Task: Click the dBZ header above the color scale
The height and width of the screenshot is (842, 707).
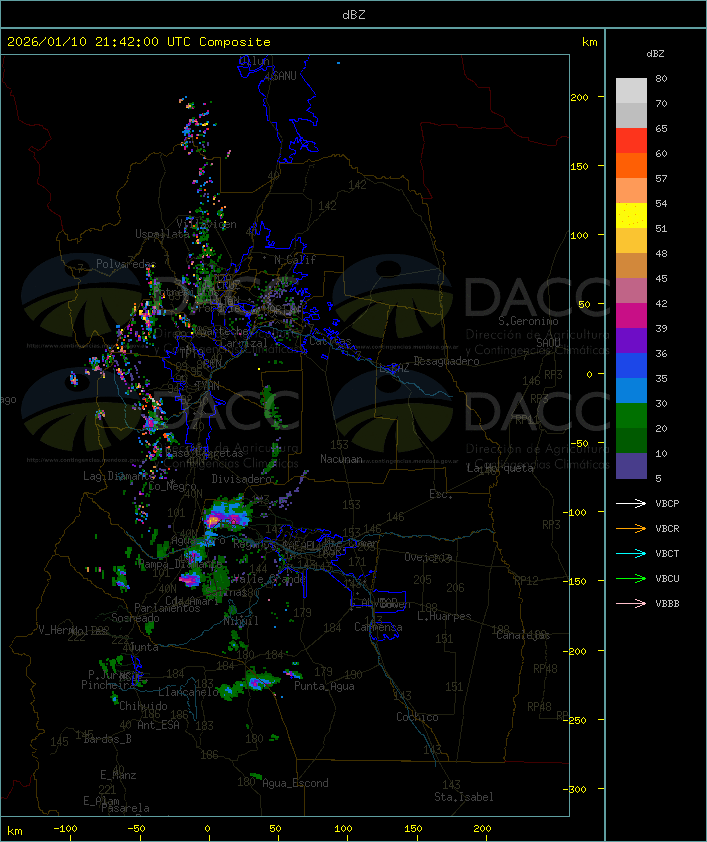Action: pyautogui.click(x=655, y=54)
